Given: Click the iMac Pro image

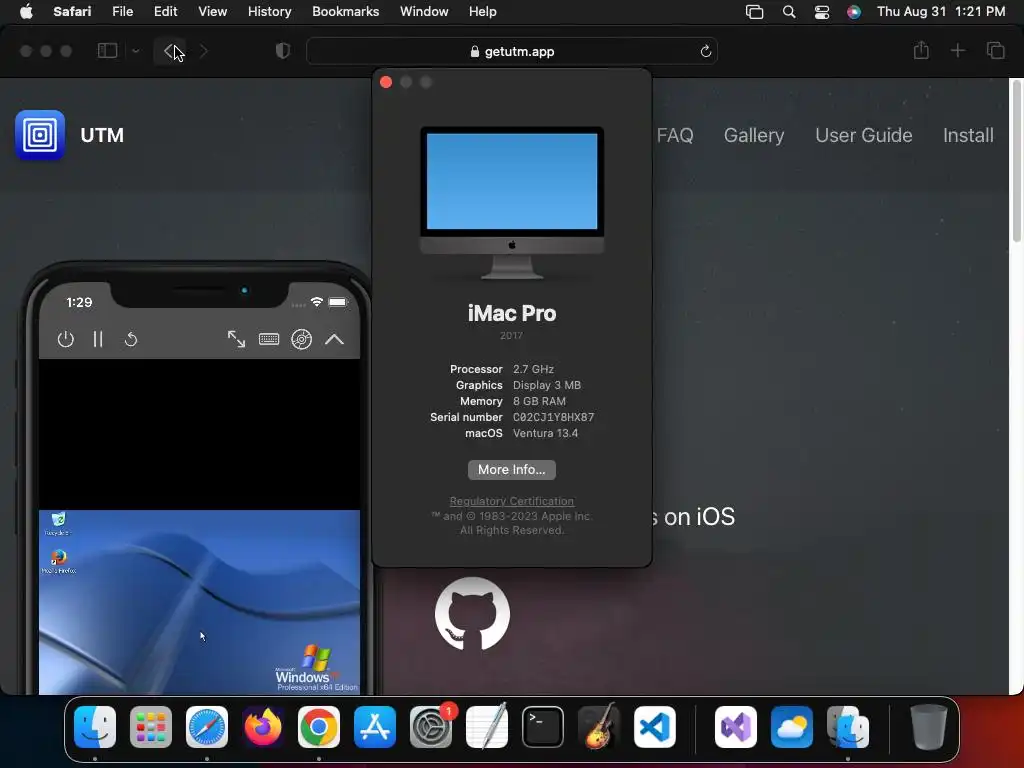Looking at the screenshot, I should 511,202.
